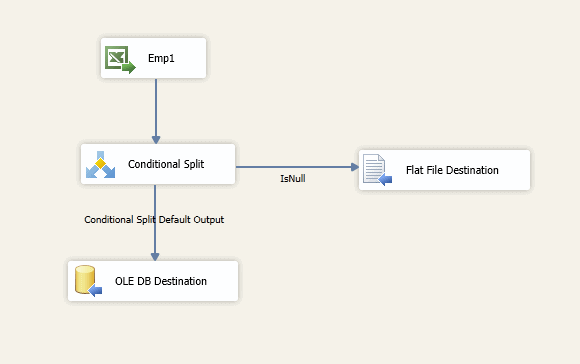Select the Conditional Split component label

(166, 164)
